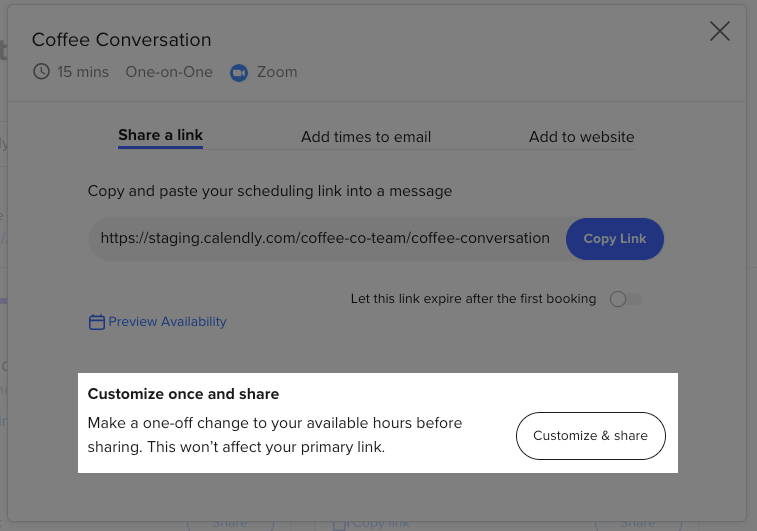Click 'Let this link expire' label text

[473, 299]
